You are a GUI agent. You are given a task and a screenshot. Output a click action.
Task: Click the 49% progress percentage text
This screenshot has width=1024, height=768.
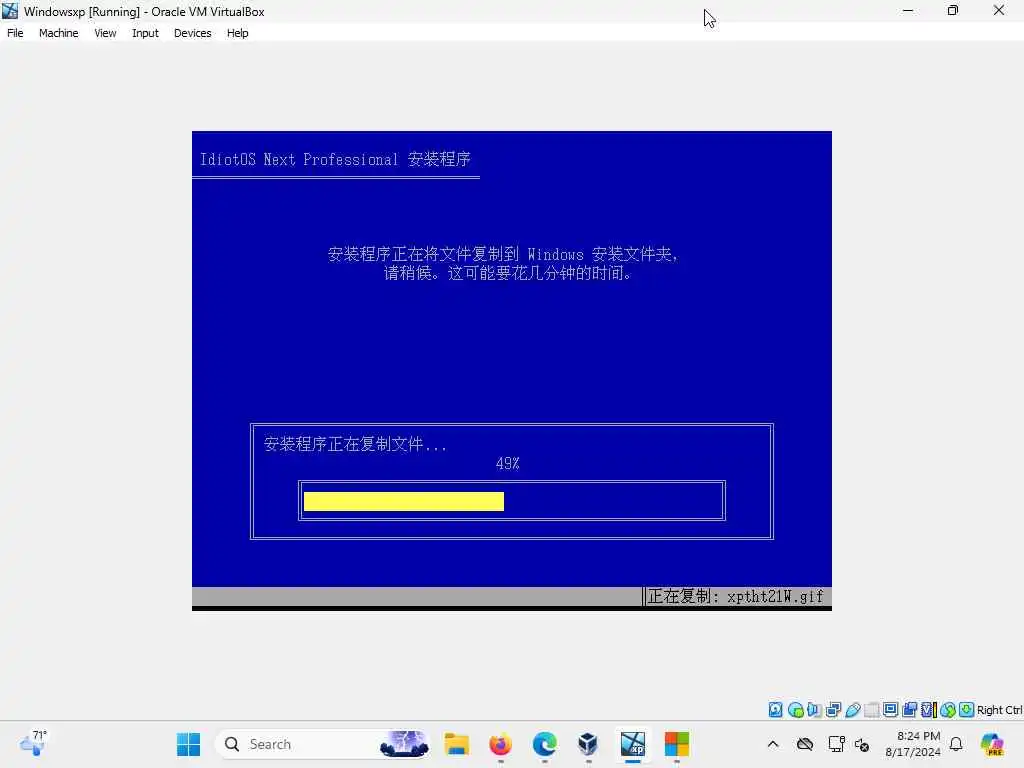[507, 464]
